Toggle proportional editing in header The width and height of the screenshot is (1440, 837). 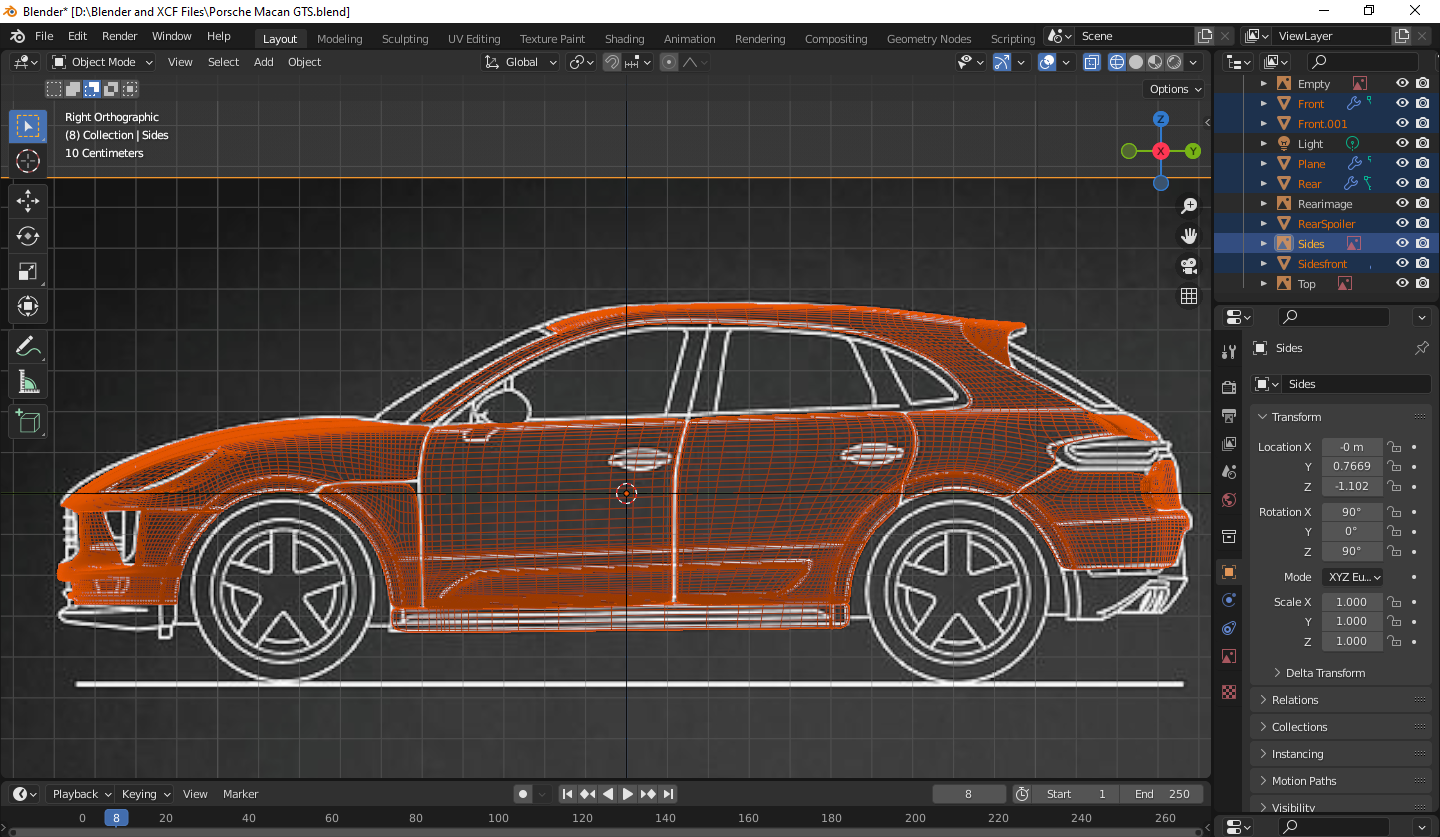click(x=669, y=62)
